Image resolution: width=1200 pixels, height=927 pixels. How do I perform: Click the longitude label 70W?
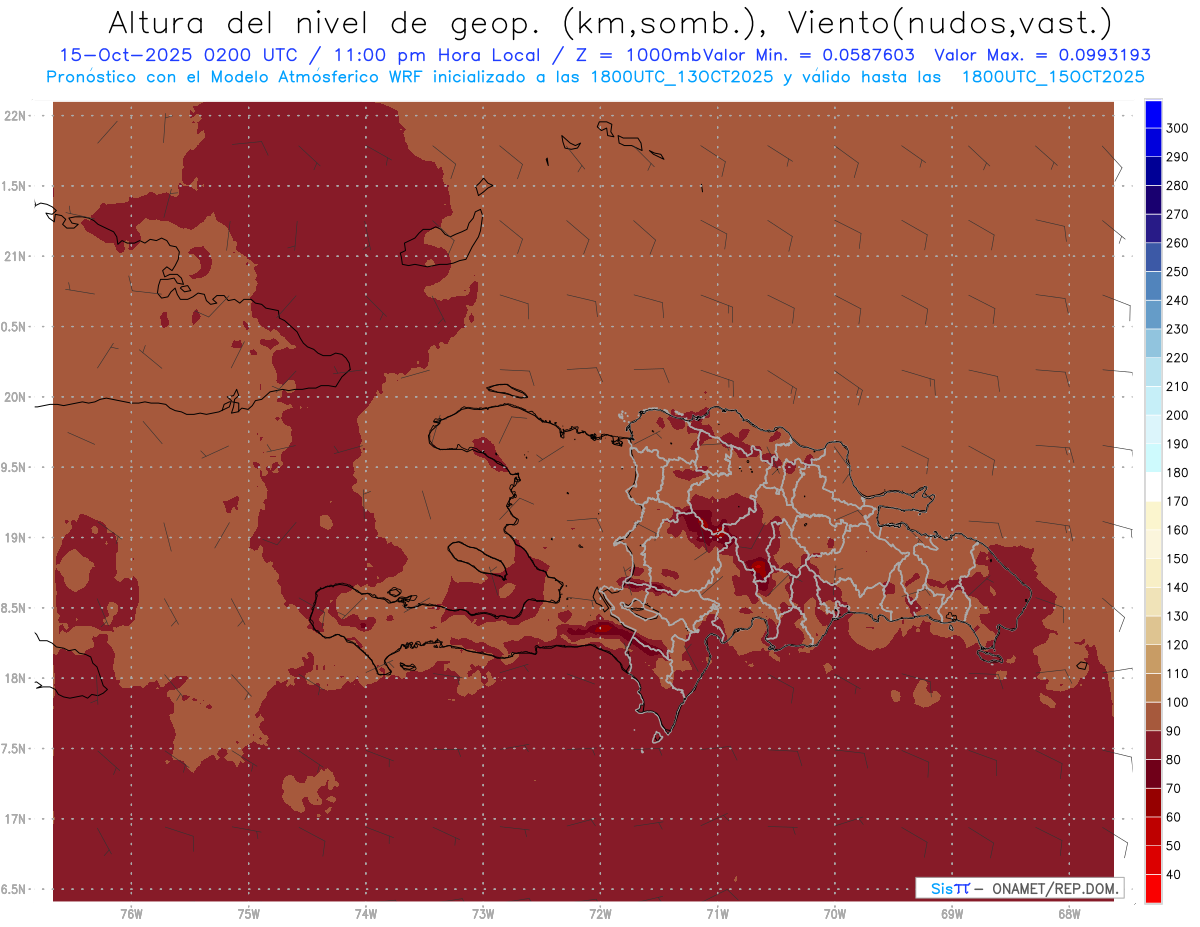pos(835,914)
